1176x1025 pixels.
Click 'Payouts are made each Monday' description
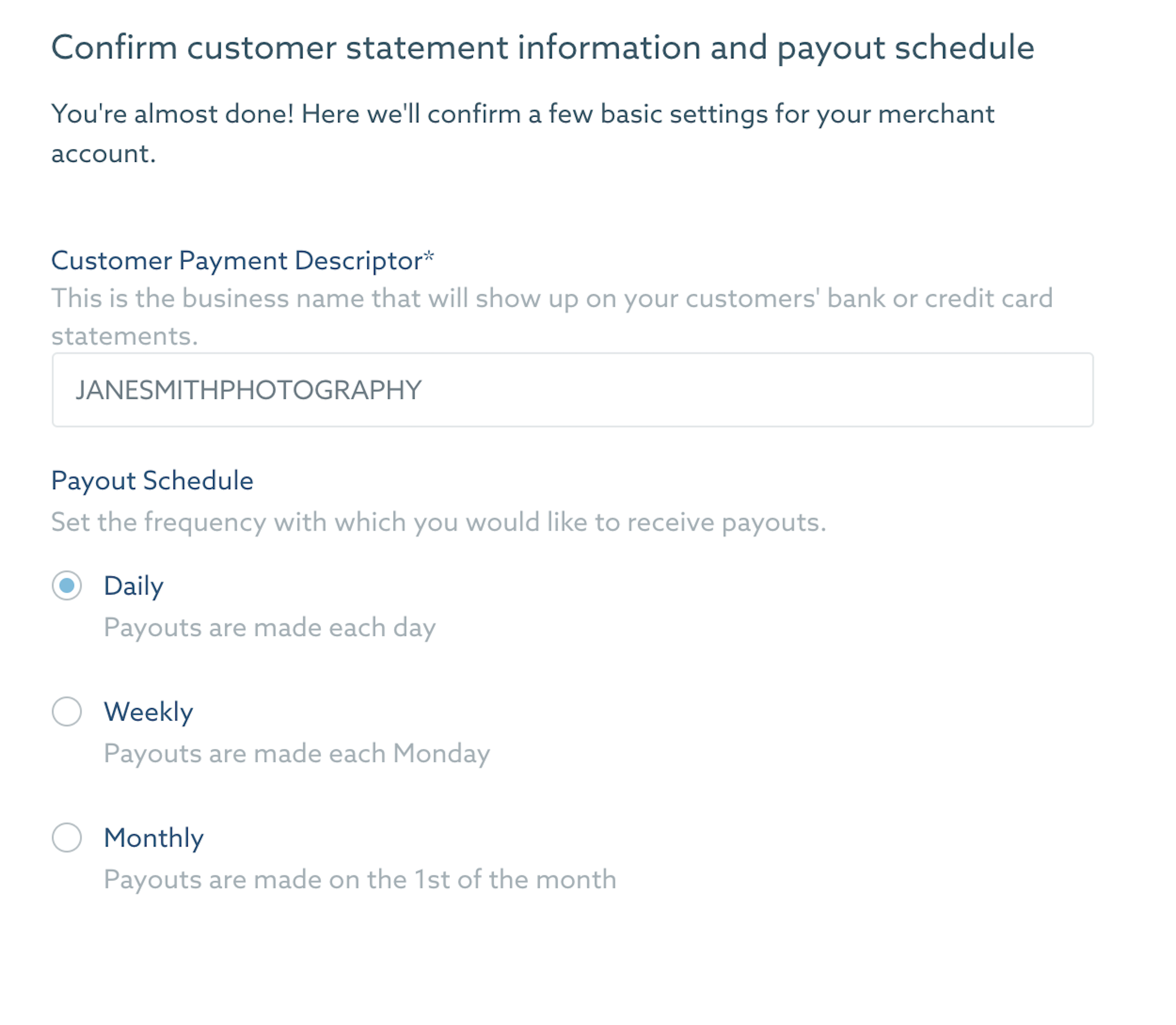click(x=297, y=754)
